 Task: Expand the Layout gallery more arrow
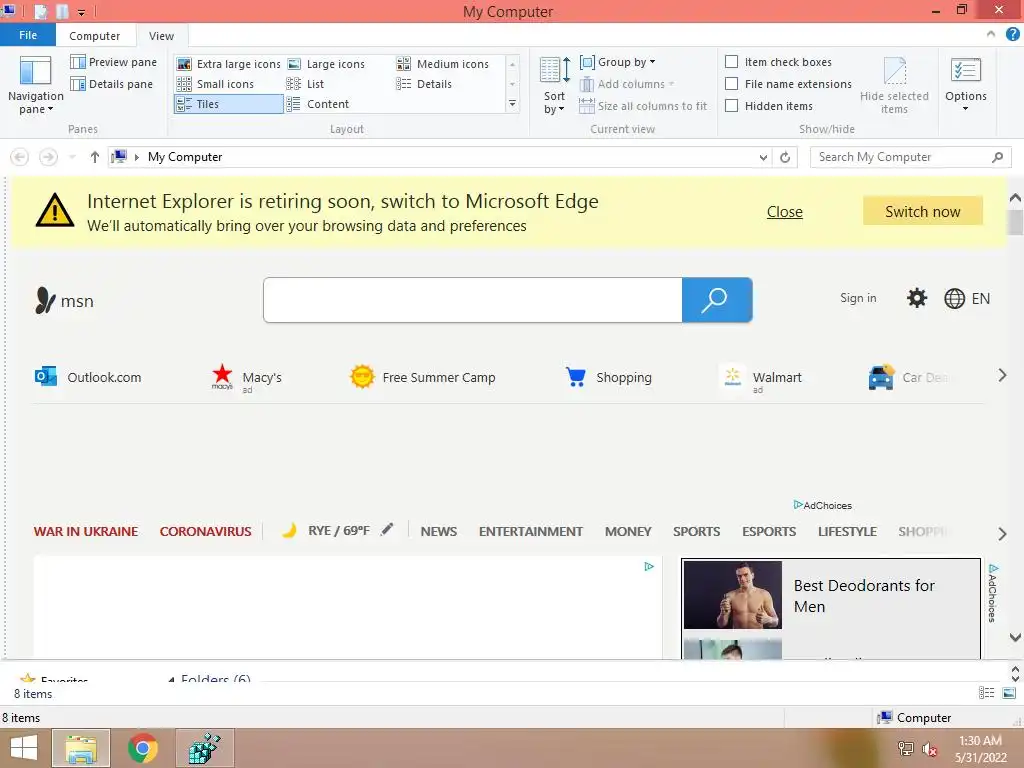pyautogui.click(x=513, y=104)
